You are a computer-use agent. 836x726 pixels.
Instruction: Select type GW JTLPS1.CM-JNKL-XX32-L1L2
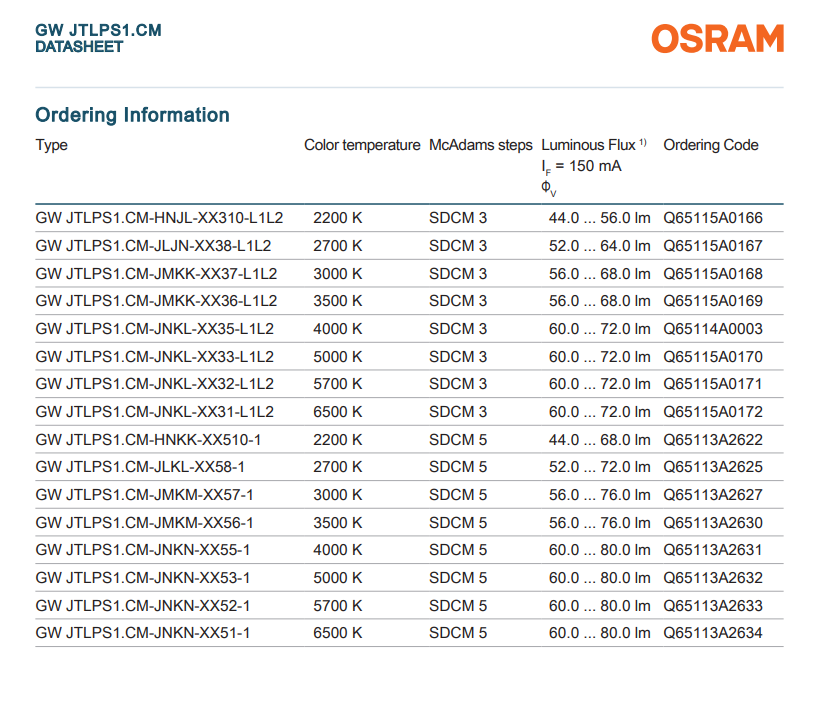[x=155, y=384]
